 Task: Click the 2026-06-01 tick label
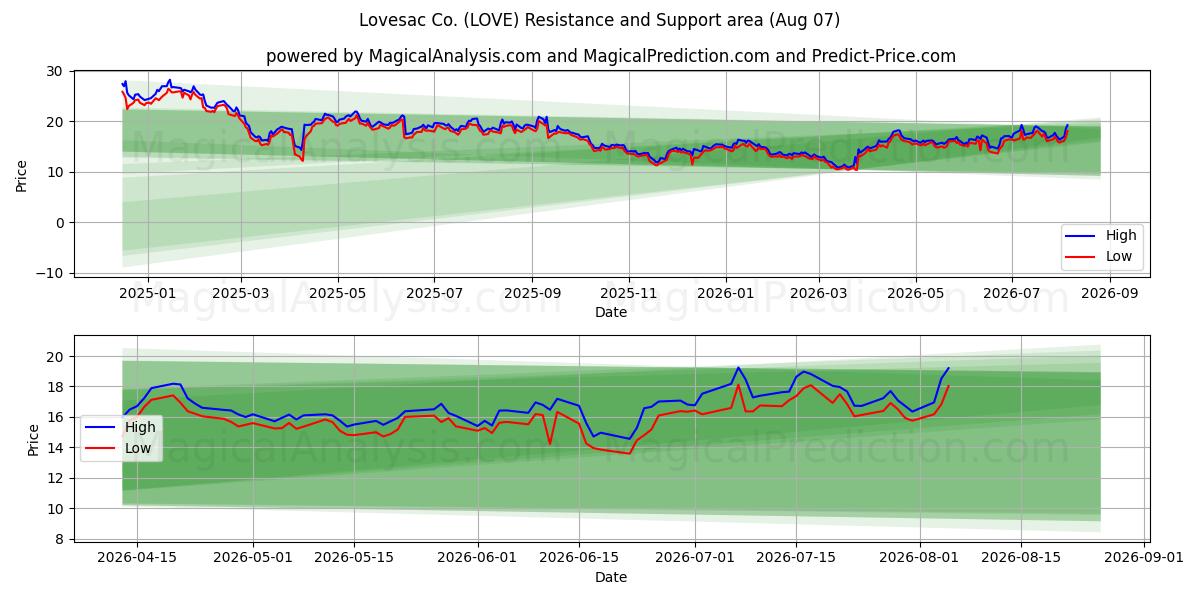pyautogui.click(x=477, y=558)
